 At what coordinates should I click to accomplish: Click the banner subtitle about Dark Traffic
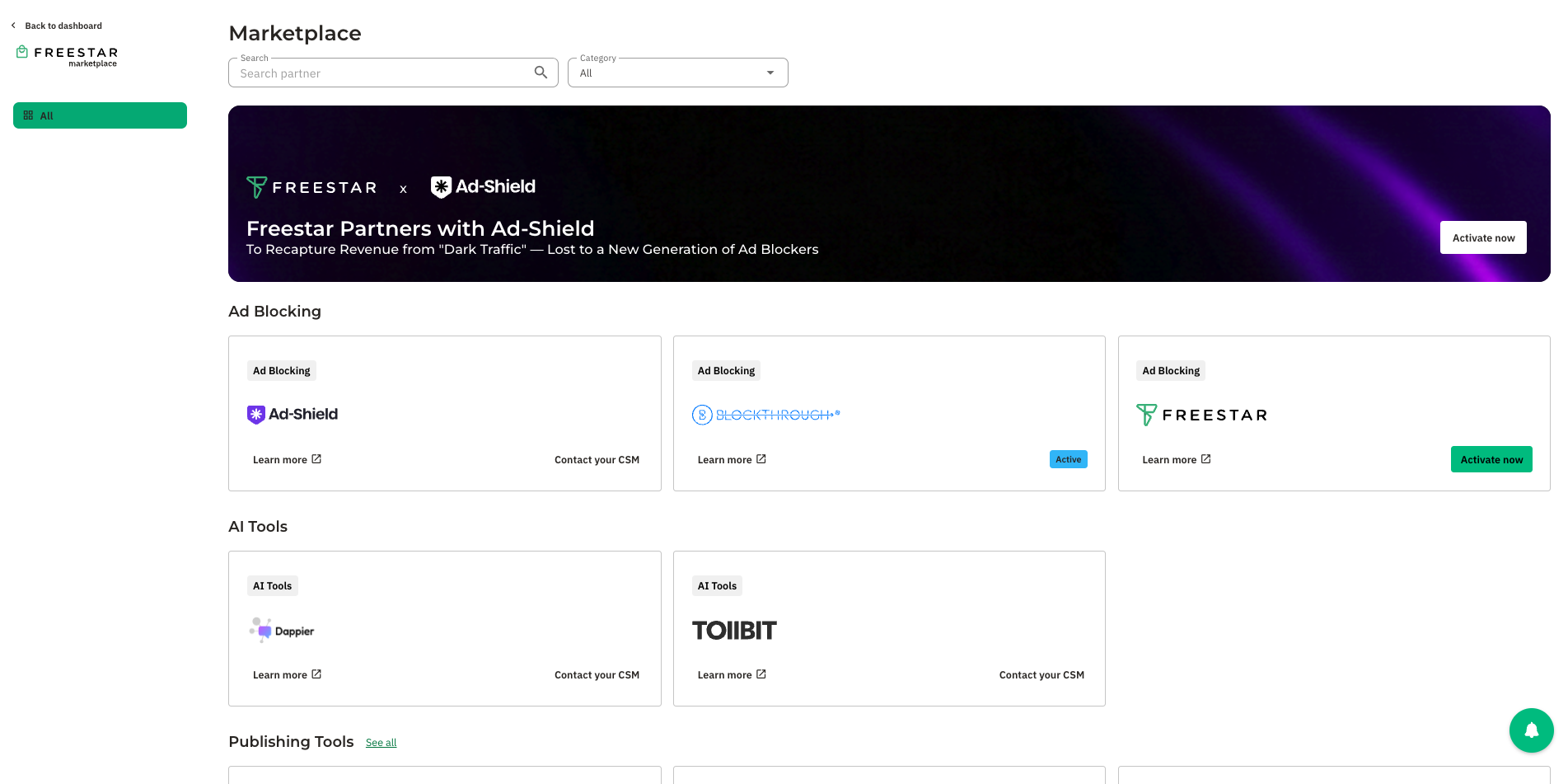point(532,249)
